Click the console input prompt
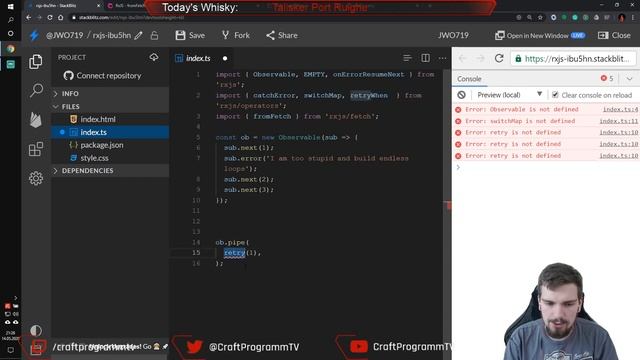Viewport: 640px width, 360px height. click(546, 167)
